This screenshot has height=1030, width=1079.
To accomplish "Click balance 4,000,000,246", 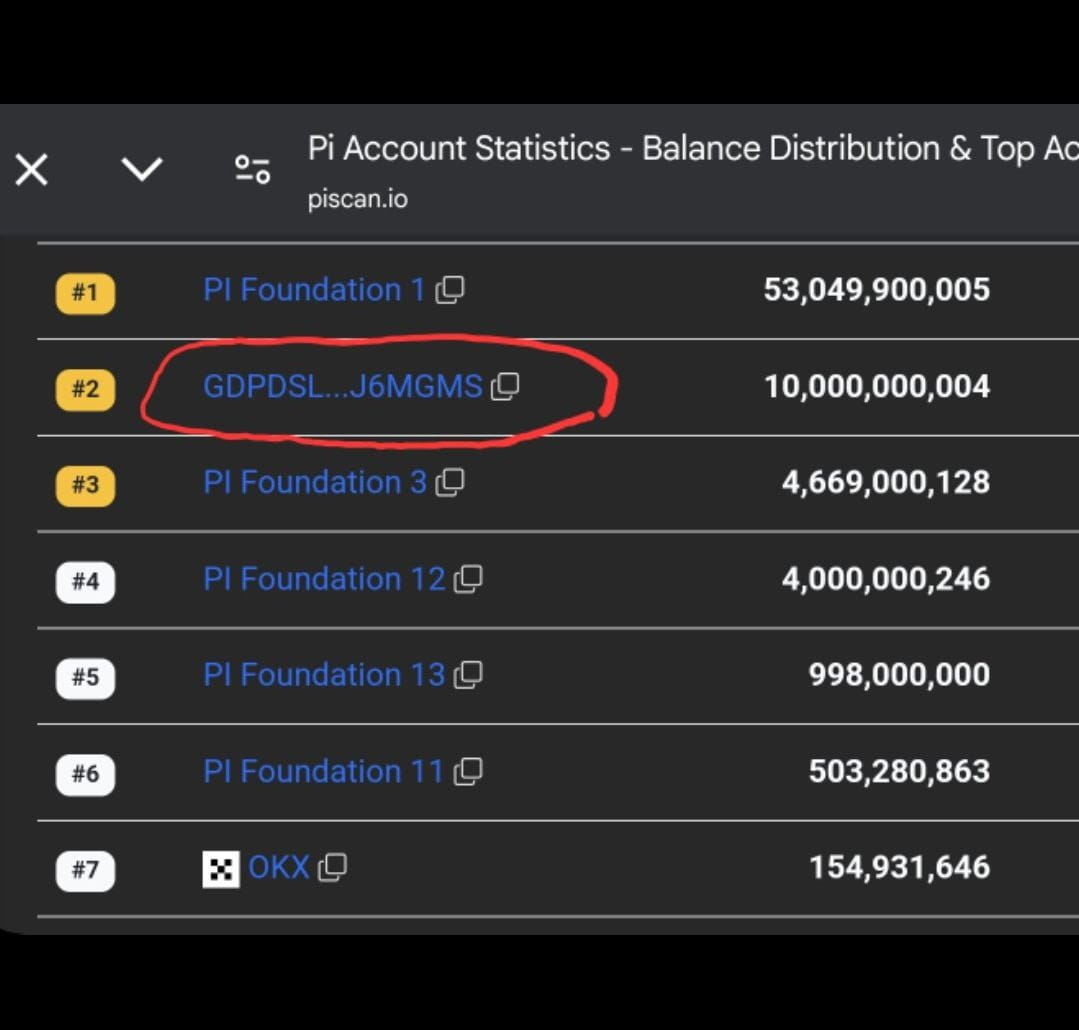I will click(x=886, y=579).
